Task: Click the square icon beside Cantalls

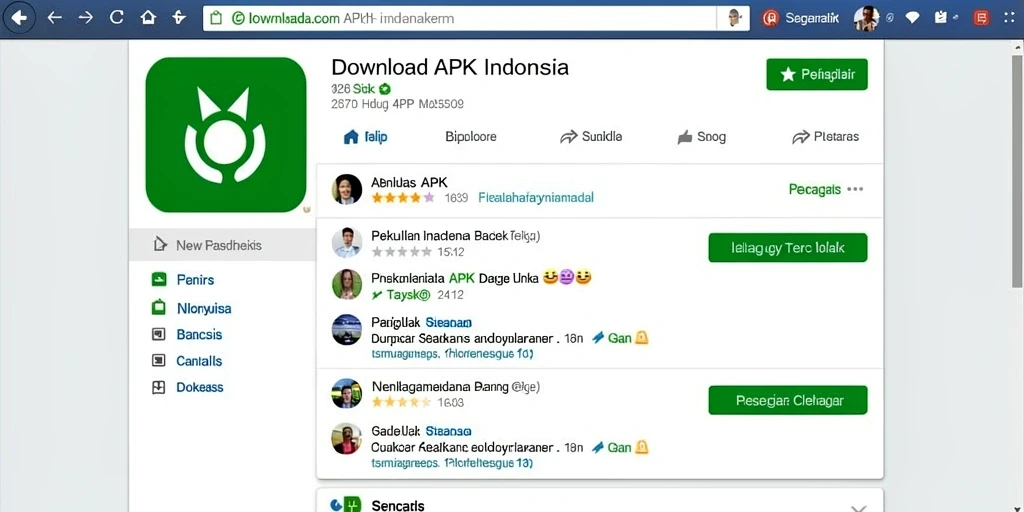Action: (x=159, y=360)
